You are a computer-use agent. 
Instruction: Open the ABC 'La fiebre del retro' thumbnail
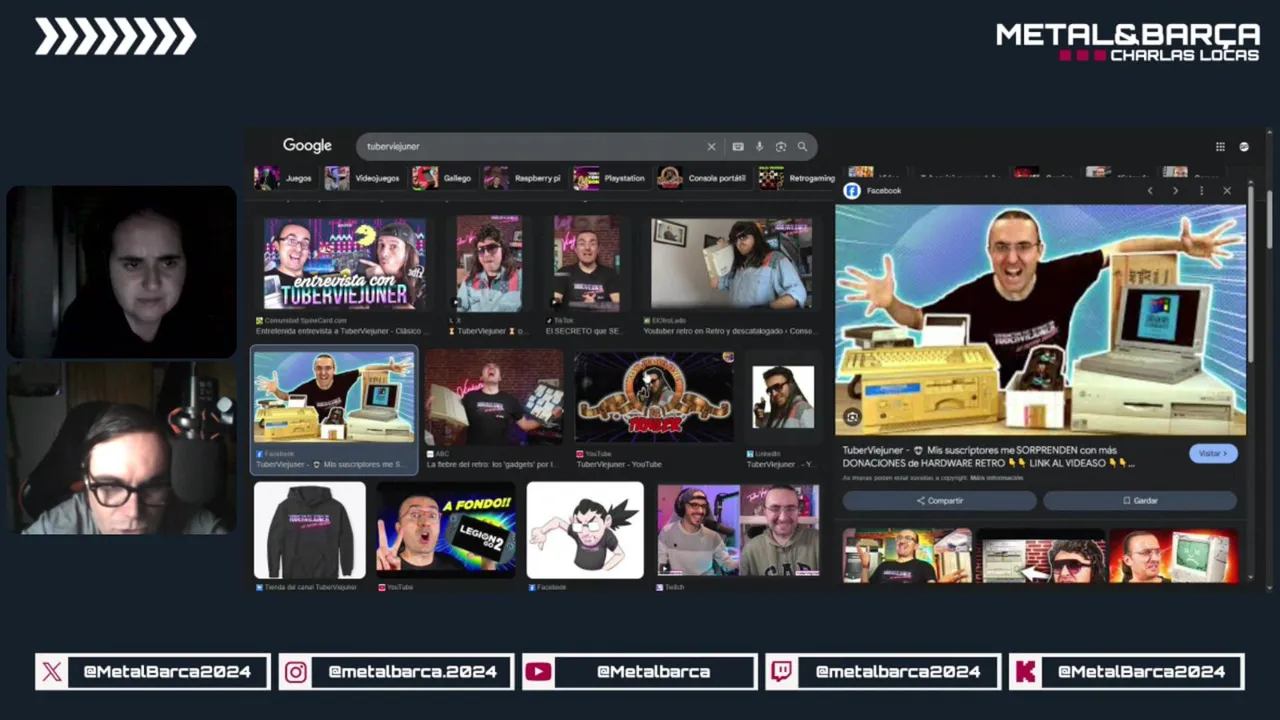(x=494, y=397)
